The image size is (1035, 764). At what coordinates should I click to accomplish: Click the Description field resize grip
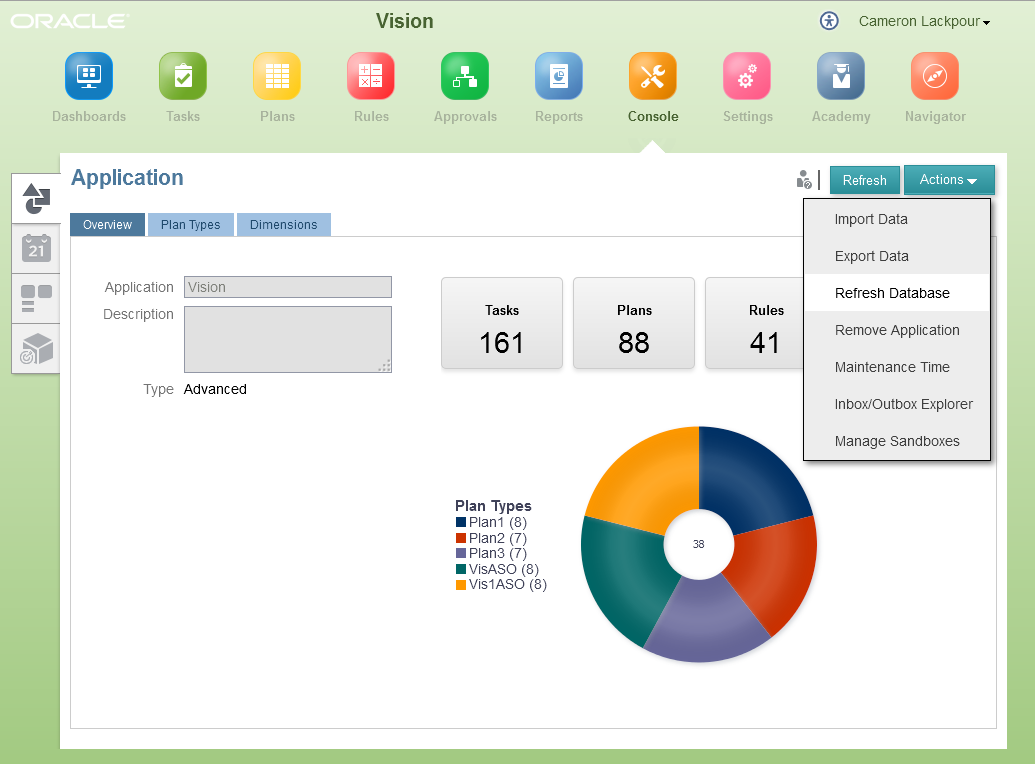tap(384, 366)
